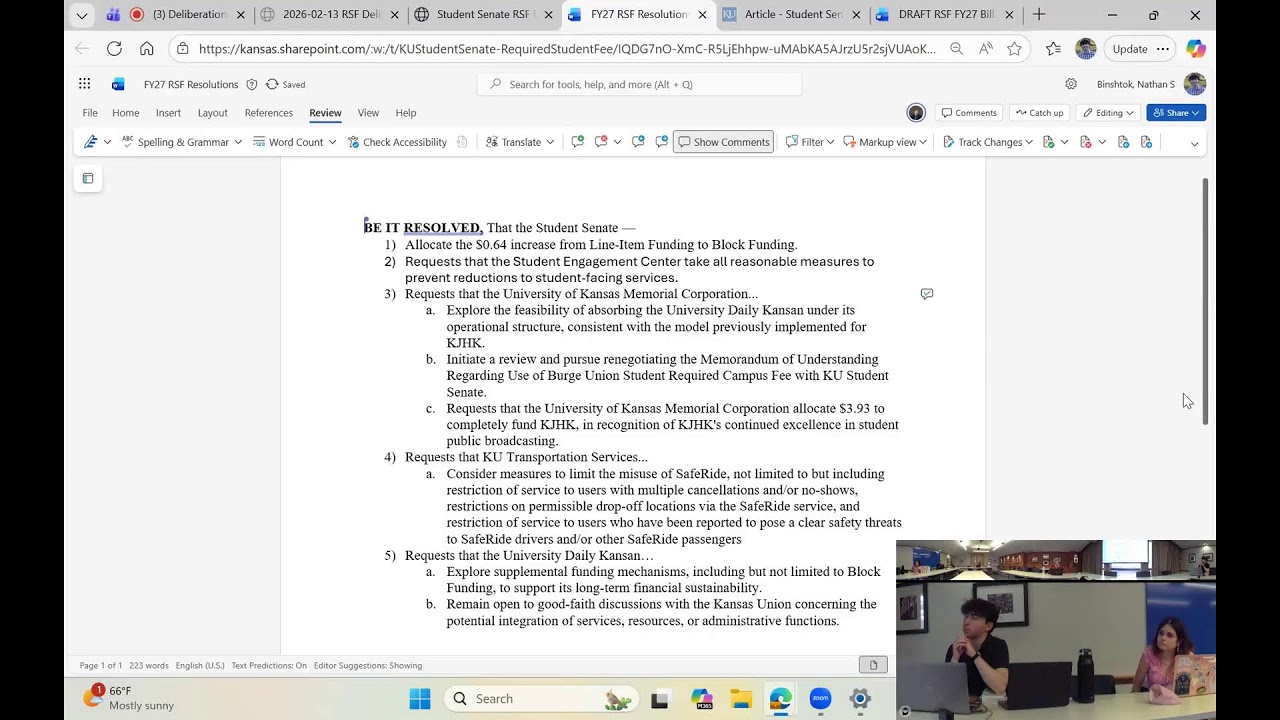The height and width of the screenshot is (720, 1280).
Task: Toggle Editor Suggestions in the status bar
Action: click(x=368, y=665)
